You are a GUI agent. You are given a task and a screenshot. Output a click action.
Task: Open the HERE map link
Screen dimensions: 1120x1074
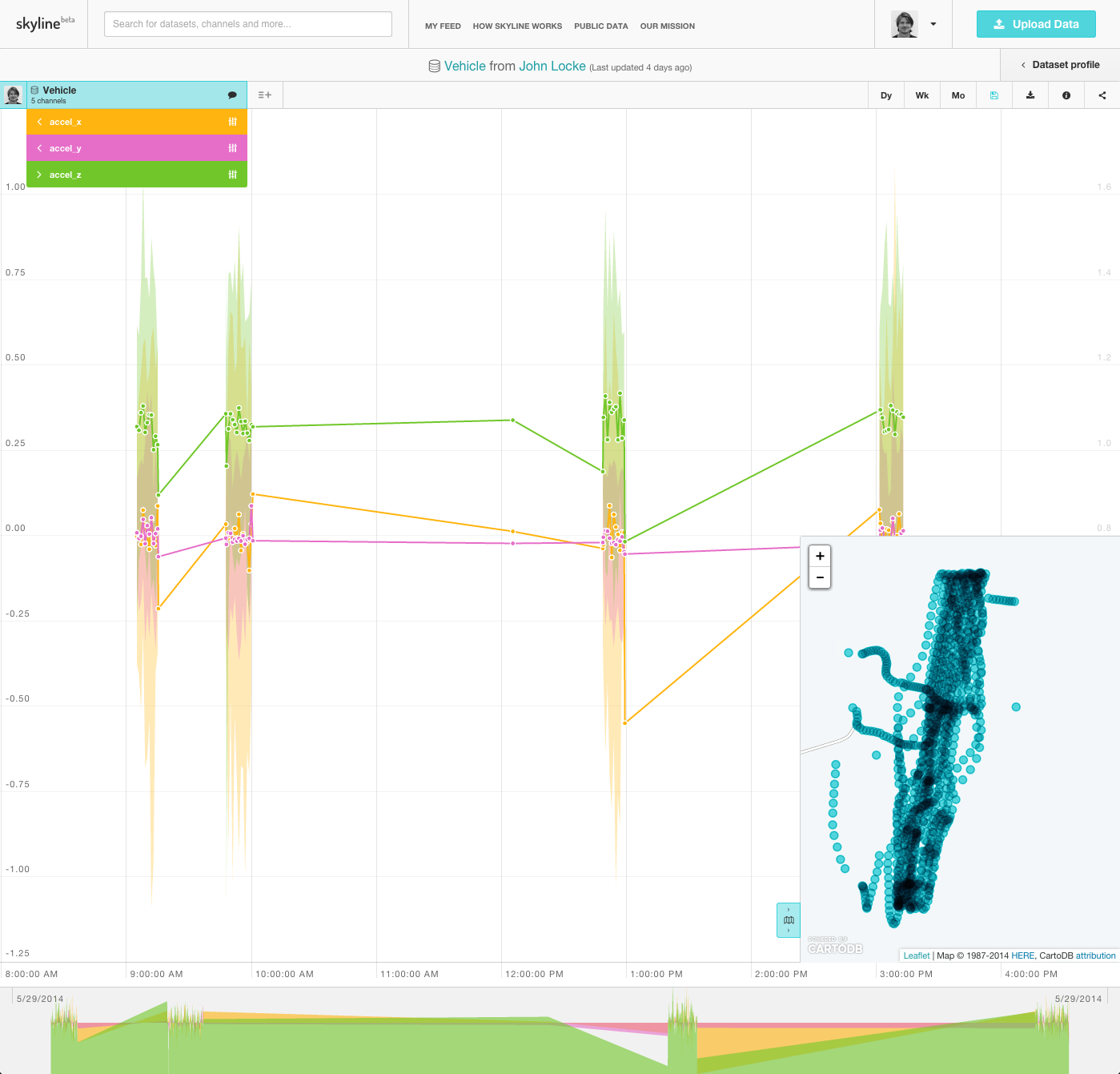(x=1022, y=955)
